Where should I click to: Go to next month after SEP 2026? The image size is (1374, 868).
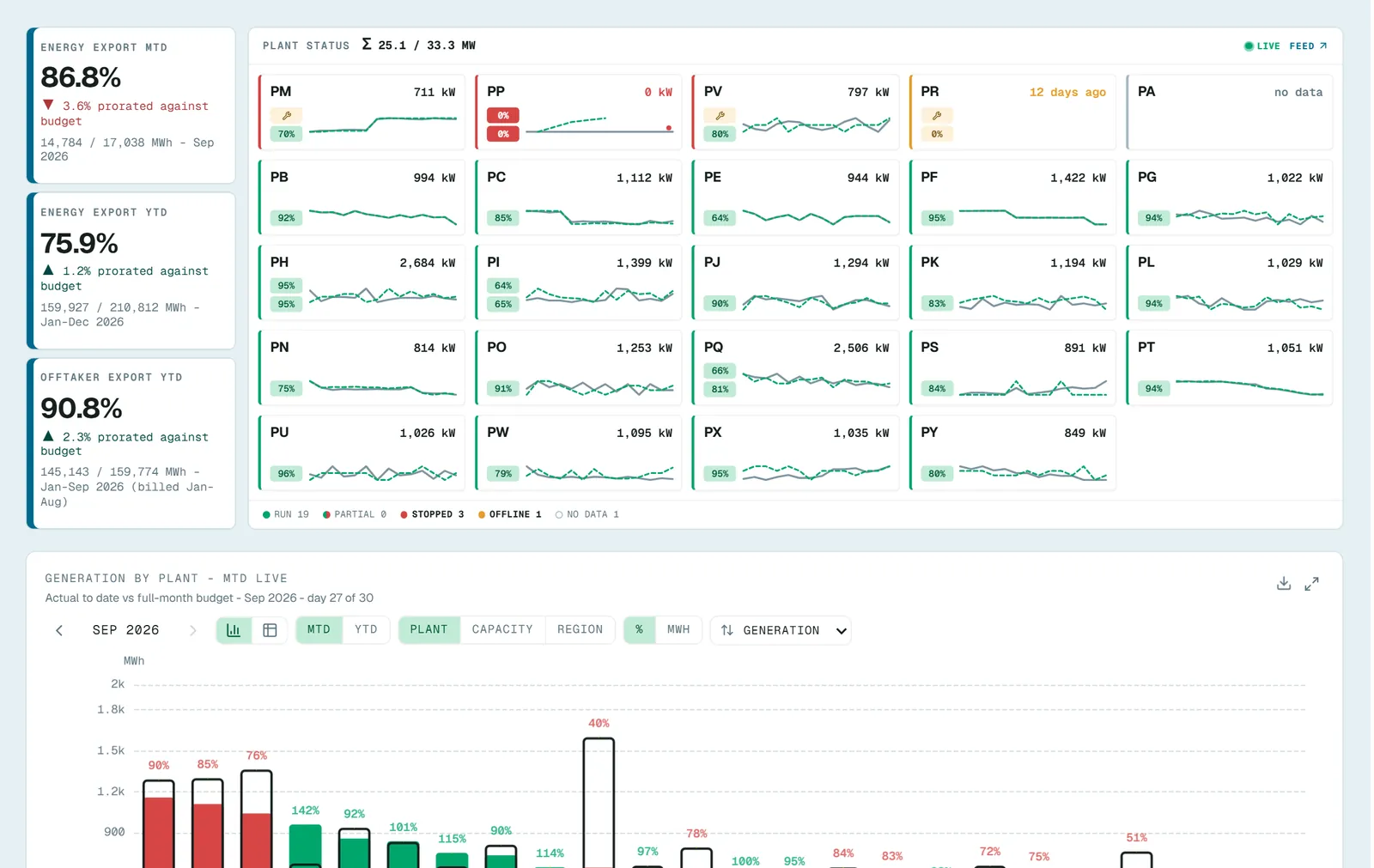click(x=192, y=630)
